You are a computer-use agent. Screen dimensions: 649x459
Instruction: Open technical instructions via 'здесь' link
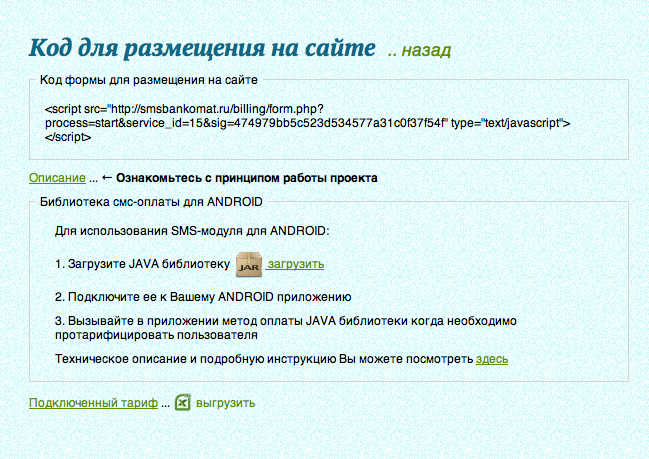492,359
